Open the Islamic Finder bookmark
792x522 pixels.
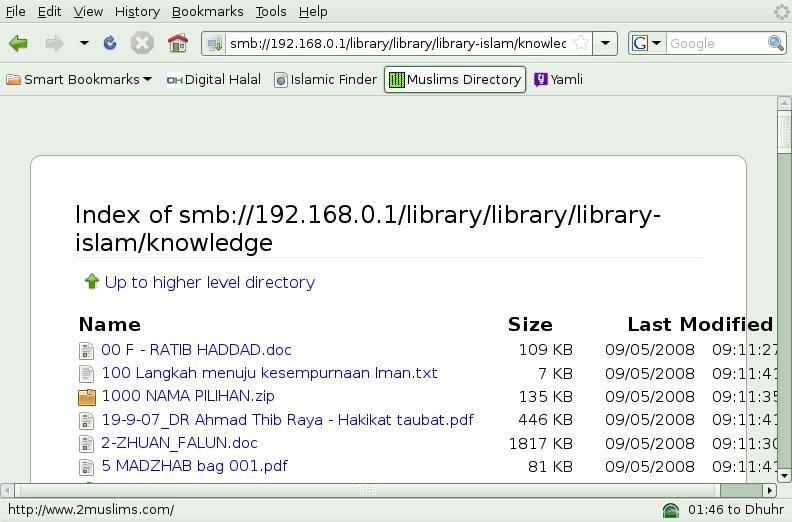[x=325, y=79]
